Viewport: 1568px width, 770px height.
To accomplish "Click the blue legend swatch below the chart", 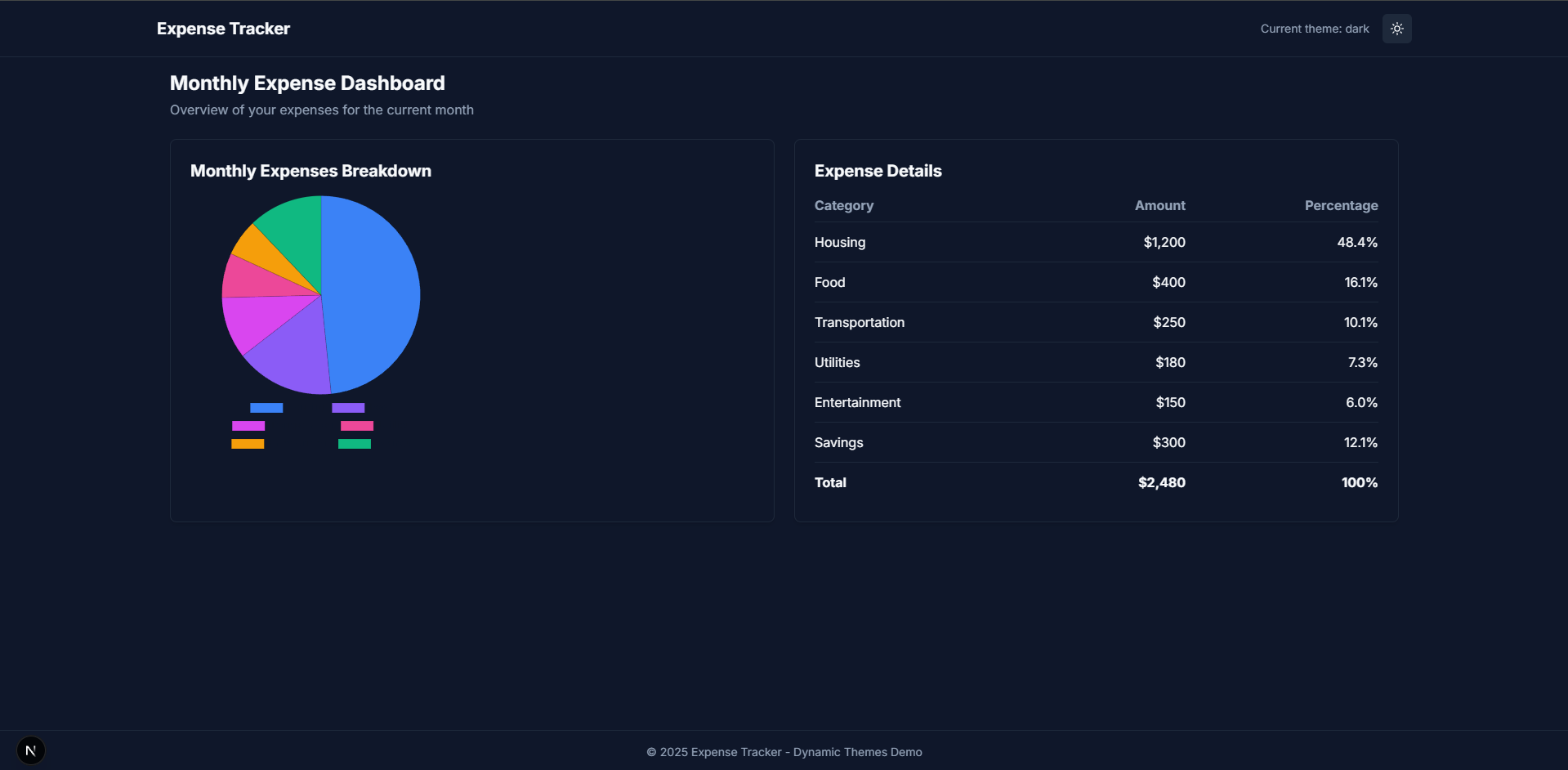I will (x=266, y=407).
